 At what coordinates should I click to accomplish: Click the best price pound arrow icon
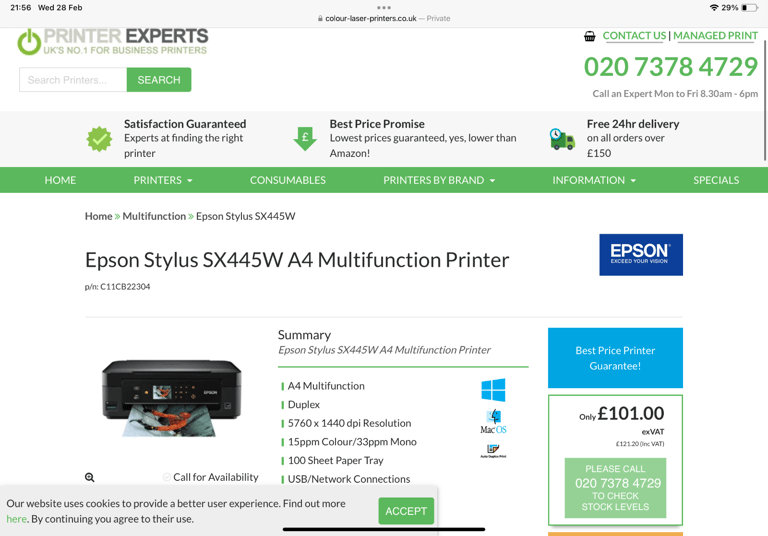[x=305, y=139]
